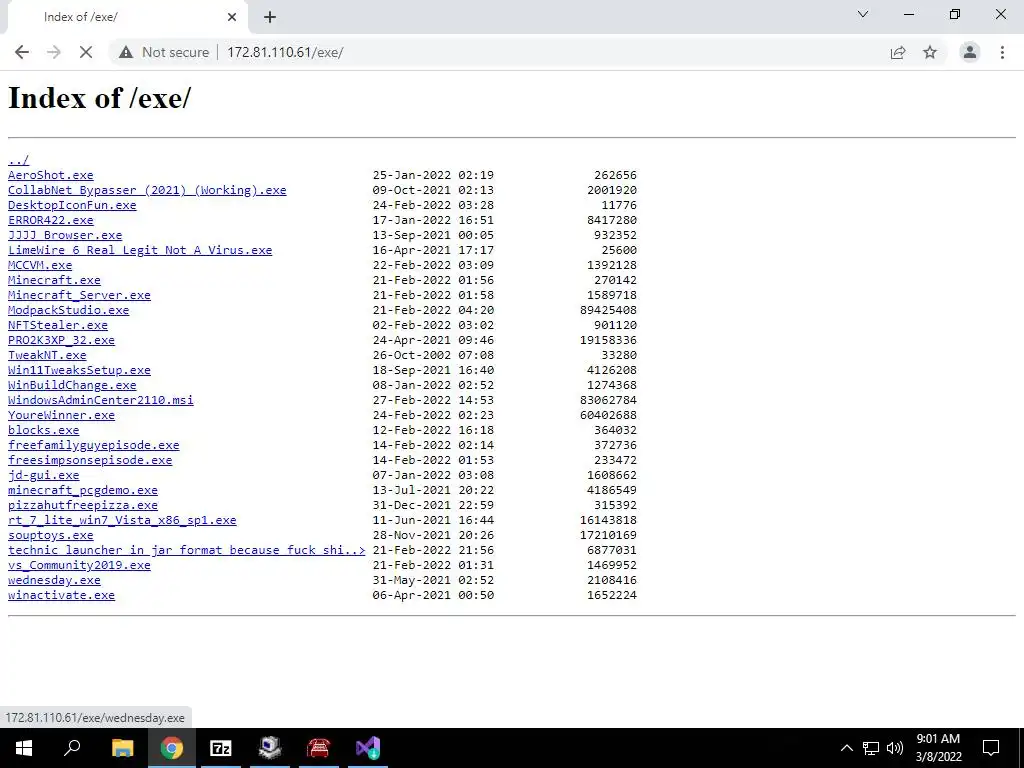The width and height of the screenshot is (1024, 768).
Task: Click the date text 26-Oct-2002 07:08
Action: coord(433,355)
